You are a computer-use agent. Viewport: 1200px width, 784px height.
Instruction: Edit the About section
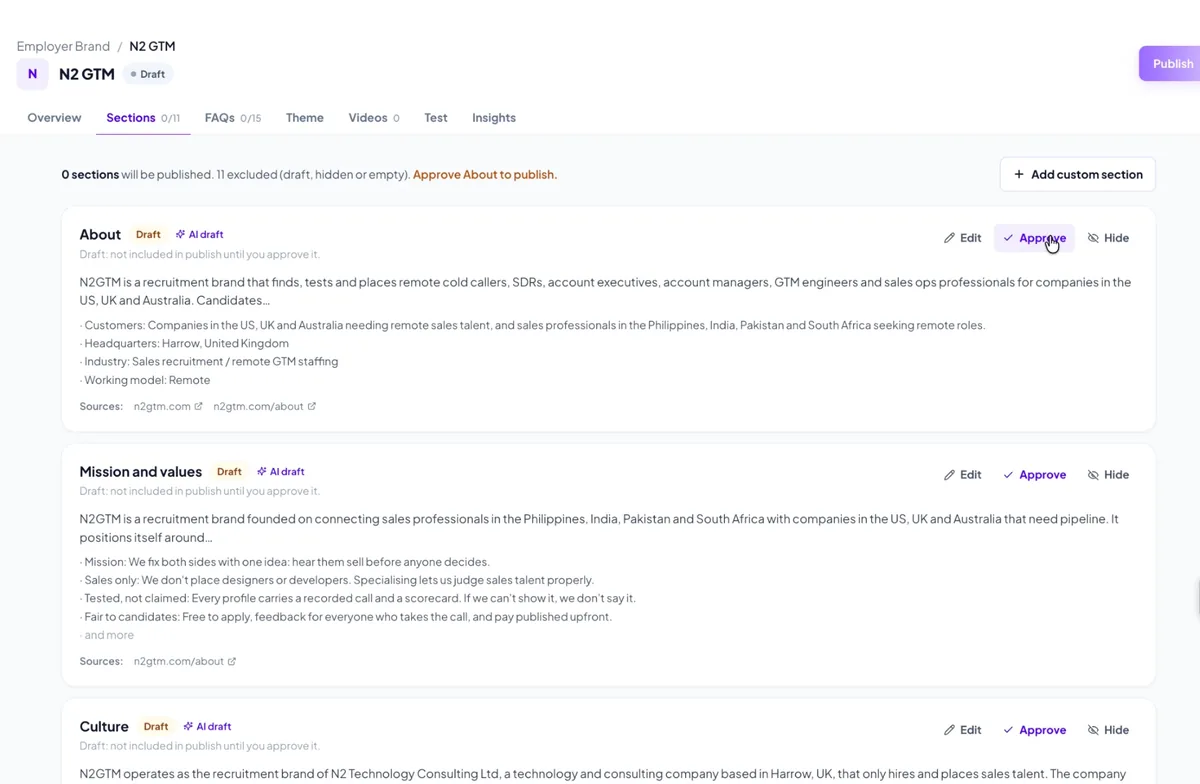[x=962, y=238]
